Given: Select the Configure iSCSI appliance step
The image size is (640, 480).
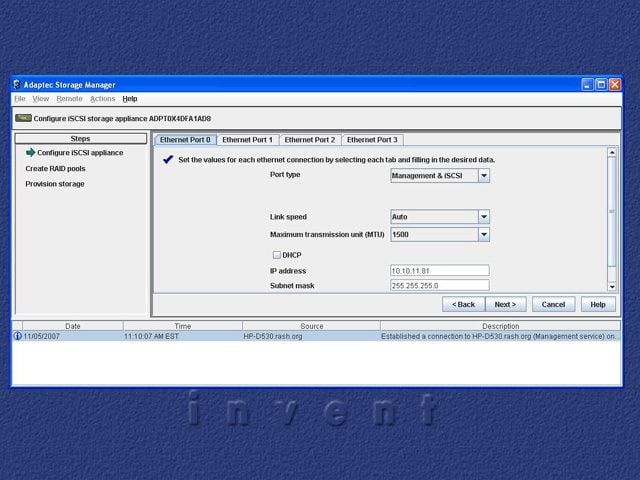Looking at the screenshot, I should (80, 153).
